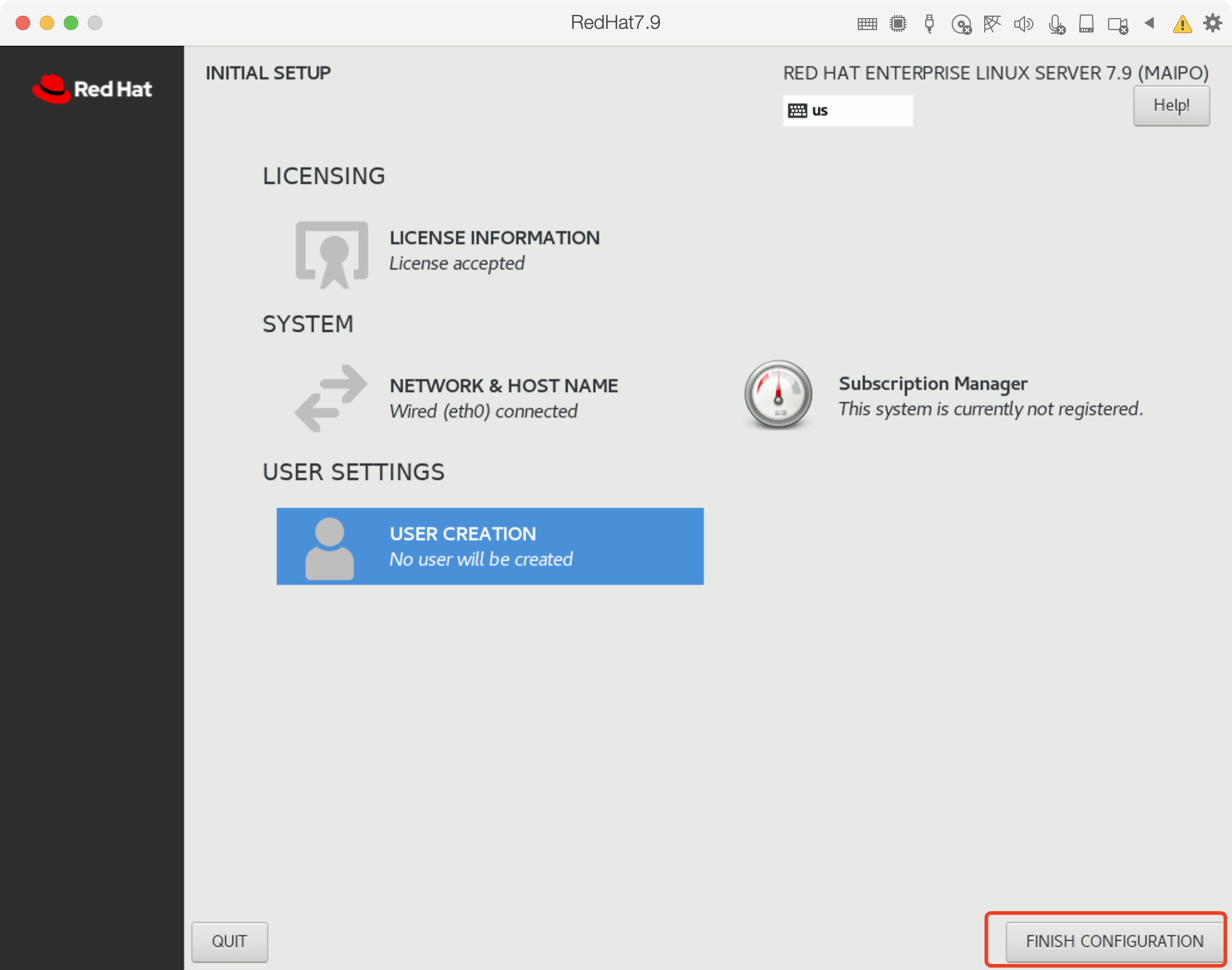Open the us keyboard layout selector
The height and width of the screenshot is (970, 1232).
point(847,111)
